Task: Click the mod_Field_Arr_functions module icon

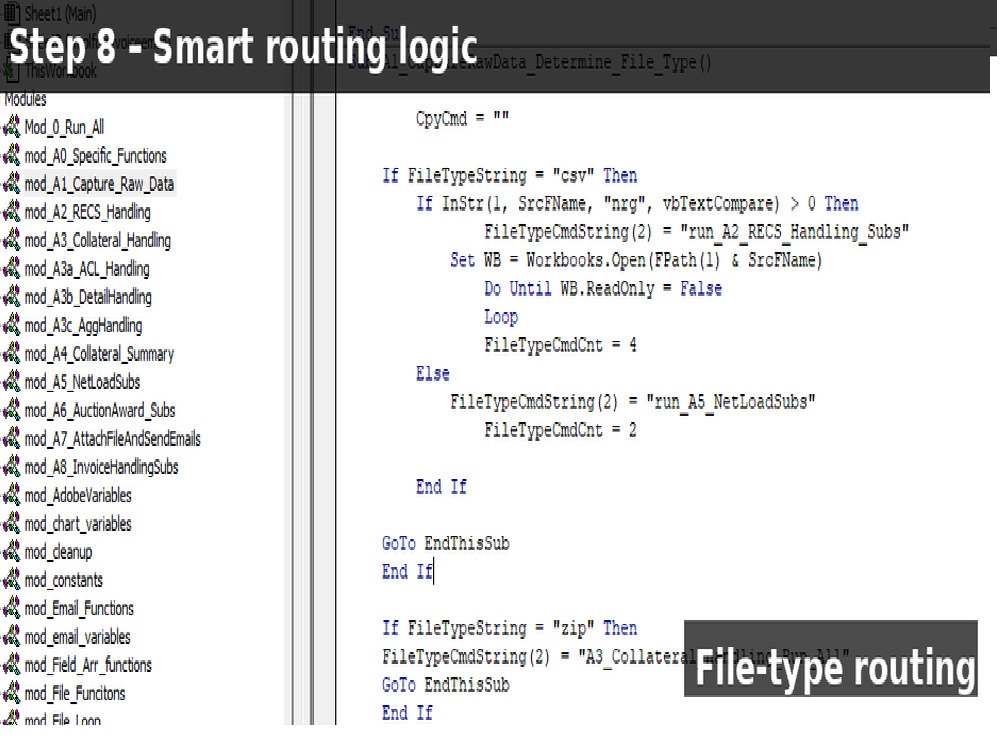Action: tap(11, 666)
